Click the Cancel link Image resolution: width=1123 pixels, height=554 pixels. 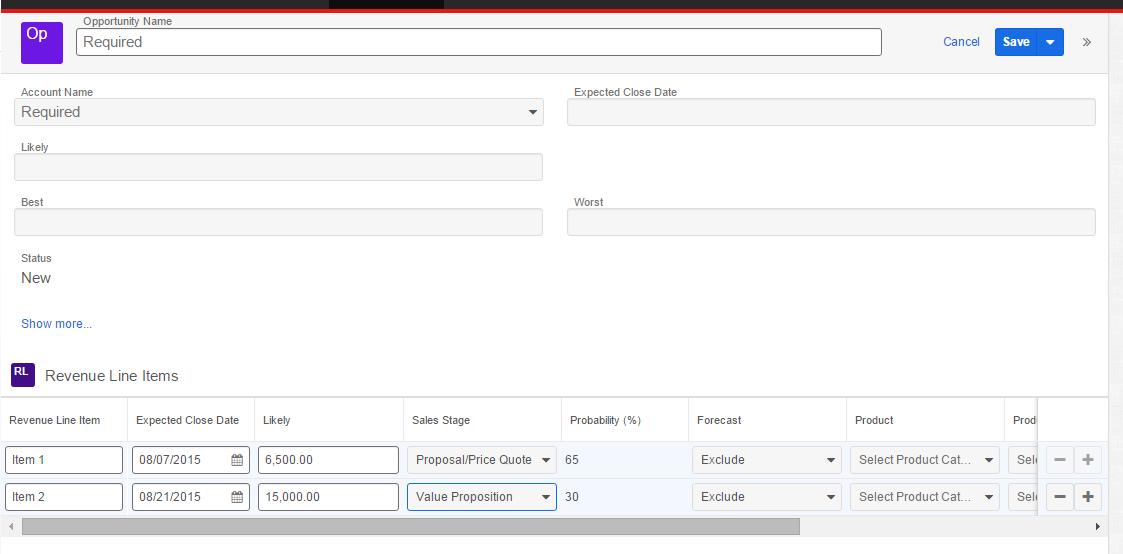(961, 42)
